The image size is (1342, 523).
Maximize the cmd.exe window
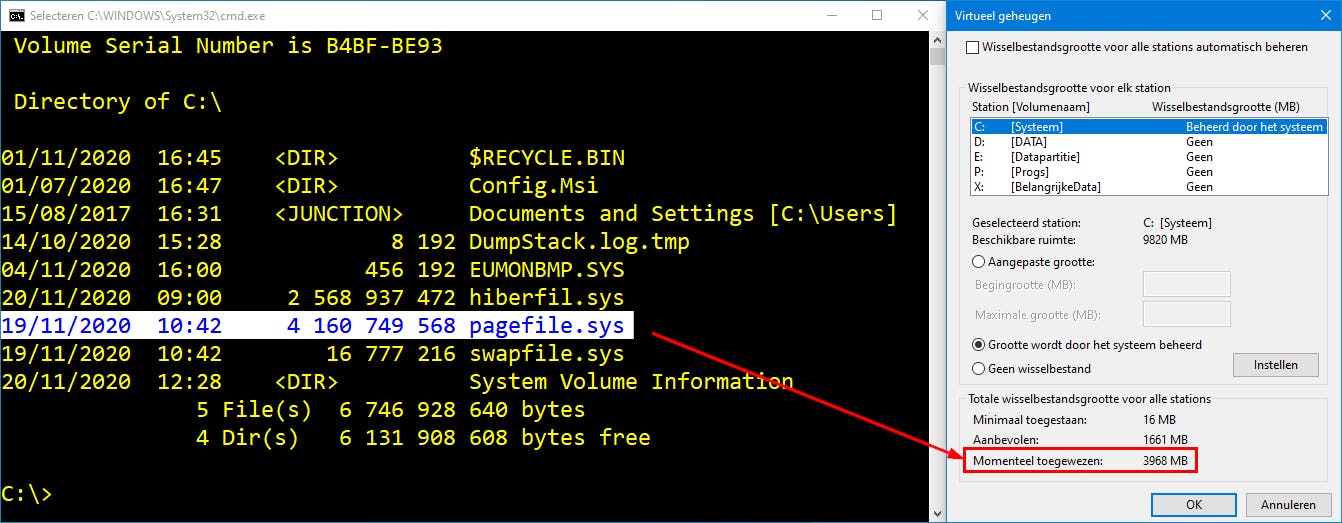pos(877,16)
